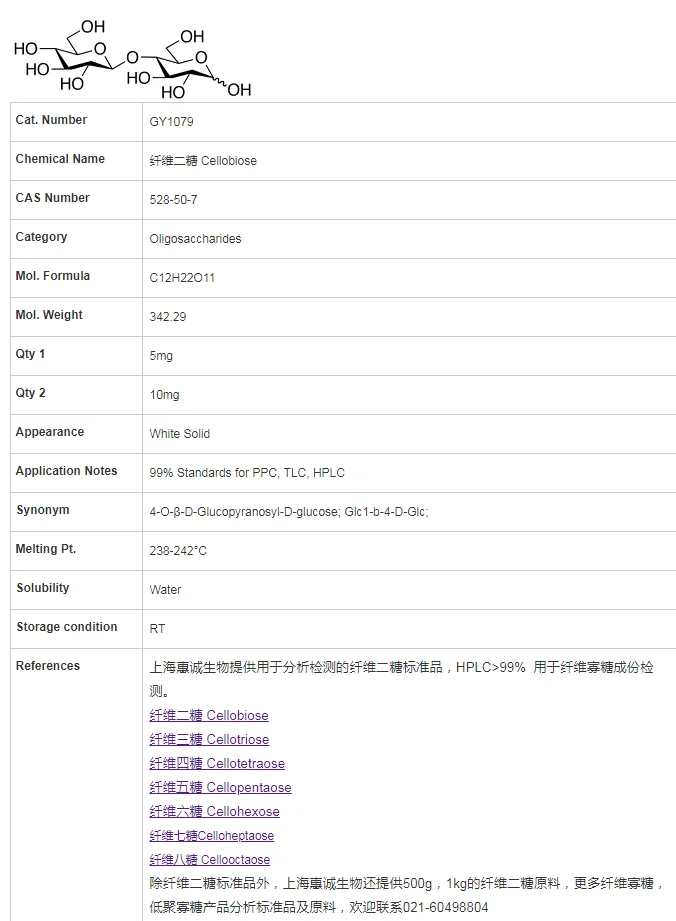
Task: Open the 纤维三糖 Cellotriose link
Action: (209, 740)
